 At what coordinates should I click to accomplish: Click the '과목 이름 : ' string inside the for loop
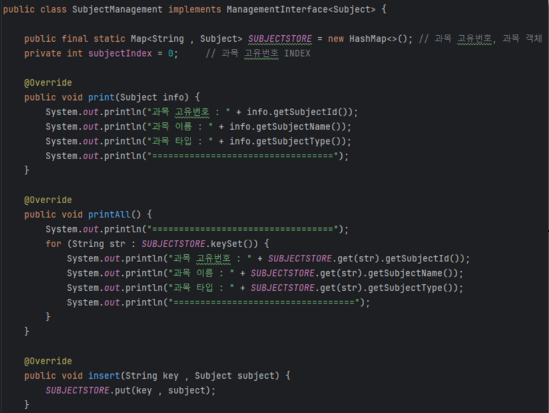click(x=201, y=273)
